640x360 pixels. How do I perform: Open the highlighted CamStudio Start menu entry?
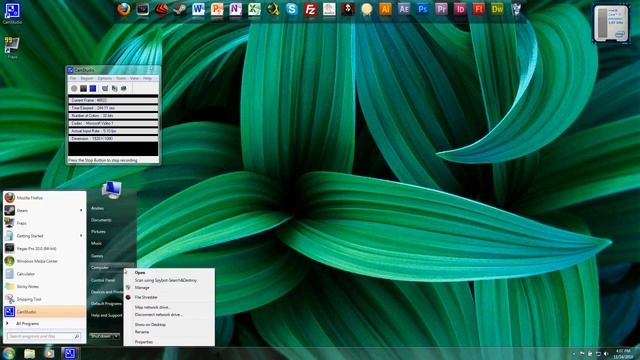pyautogui.click(x=44, y=312)
